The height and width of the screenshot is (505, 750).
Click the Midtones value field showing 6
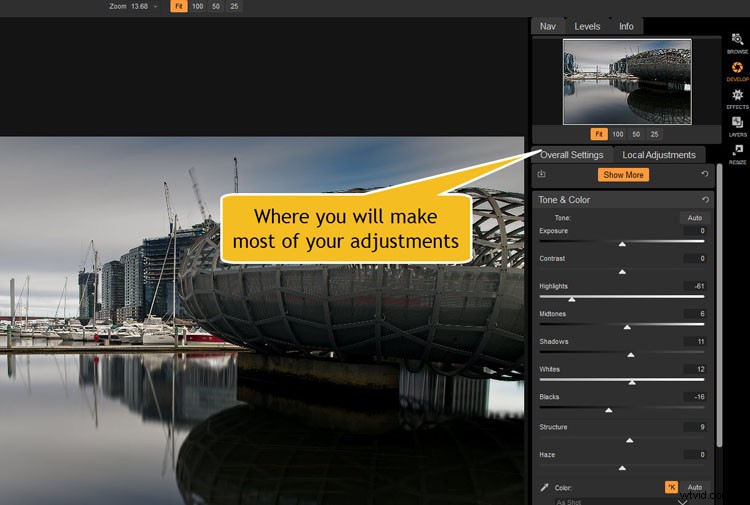click(x=695, y=314)
